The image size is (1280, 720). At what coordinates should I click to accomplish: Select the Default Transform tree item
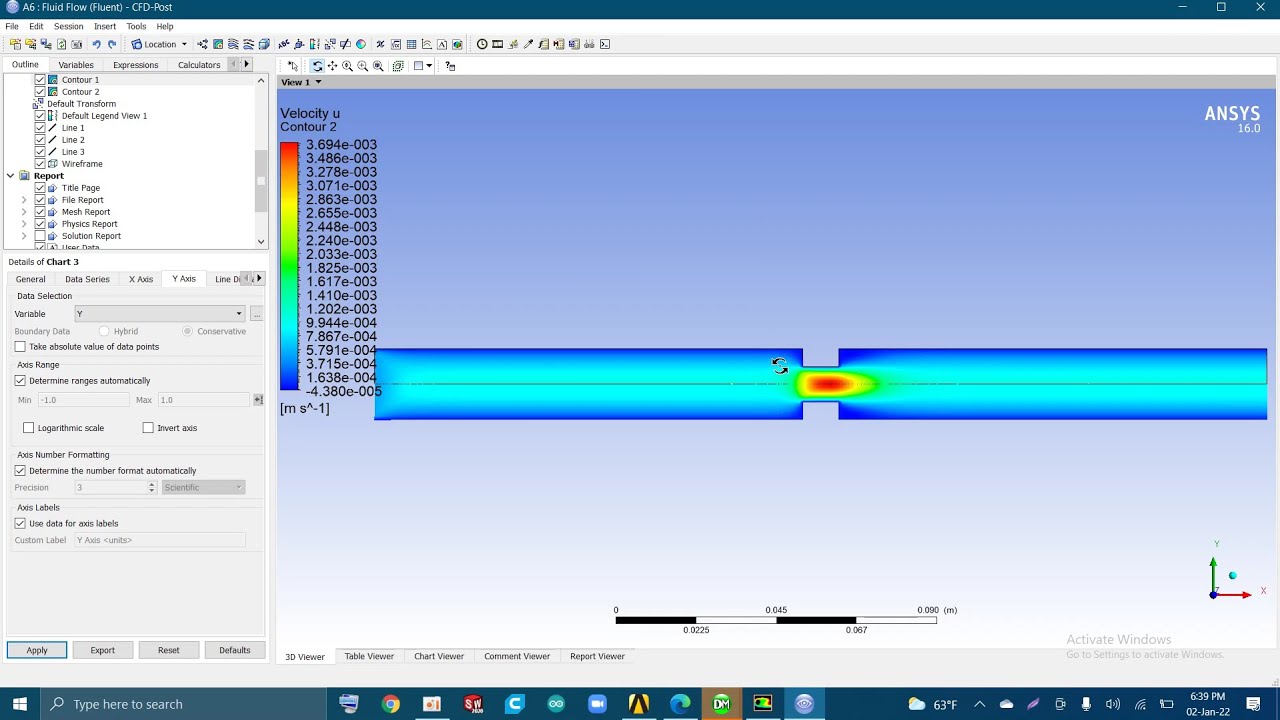[x=81, y=104]
